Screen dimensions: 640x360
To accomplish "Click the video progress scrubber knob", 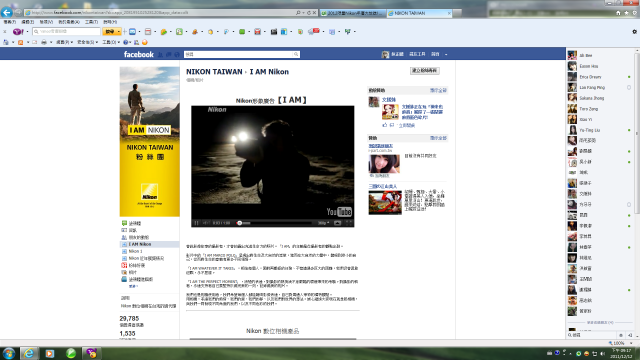I will [240, 223].
